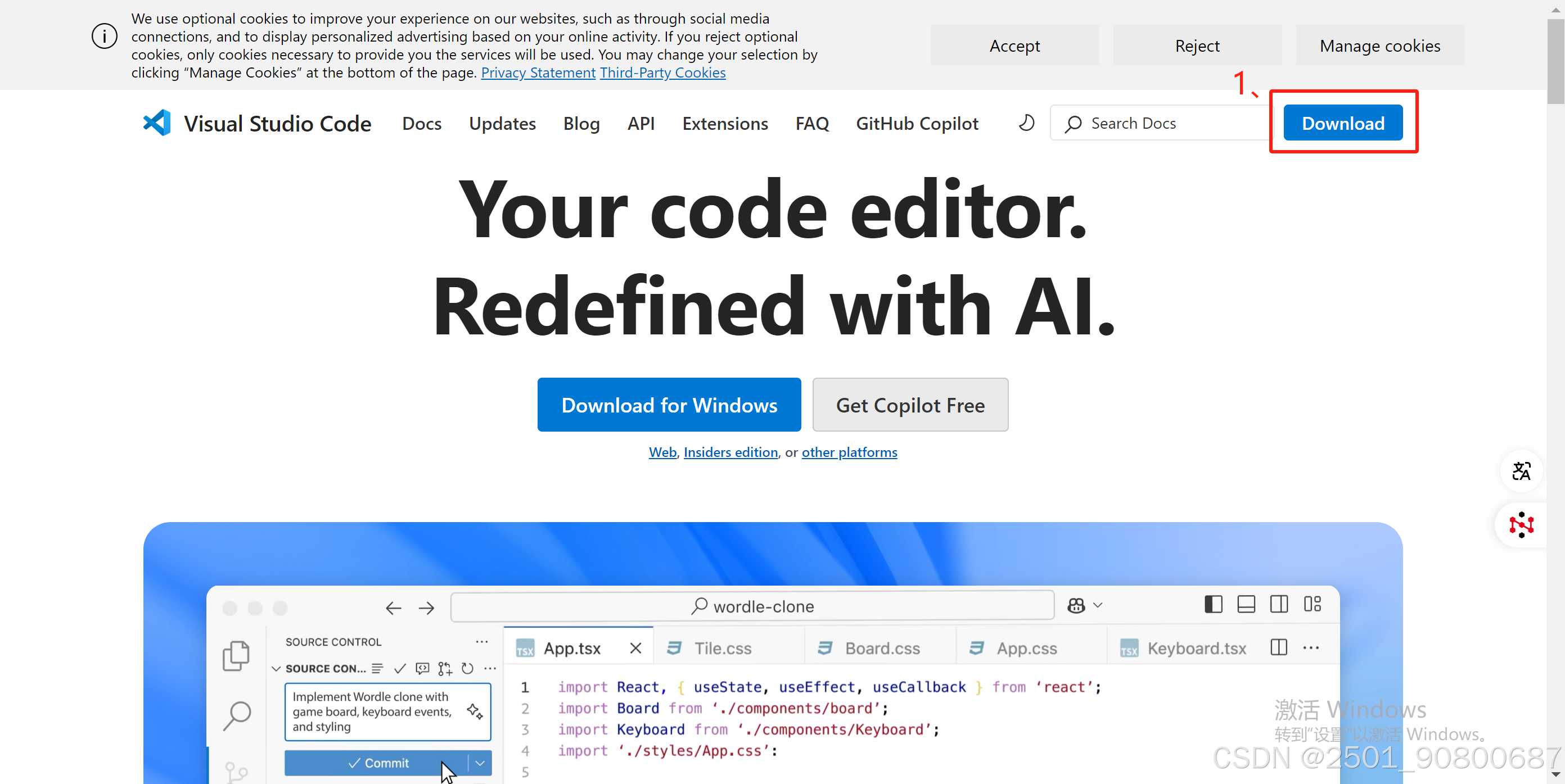This screenshot has width=1565, height=784.
Task: Close the App.tsx tab
Action: point(635,648)
